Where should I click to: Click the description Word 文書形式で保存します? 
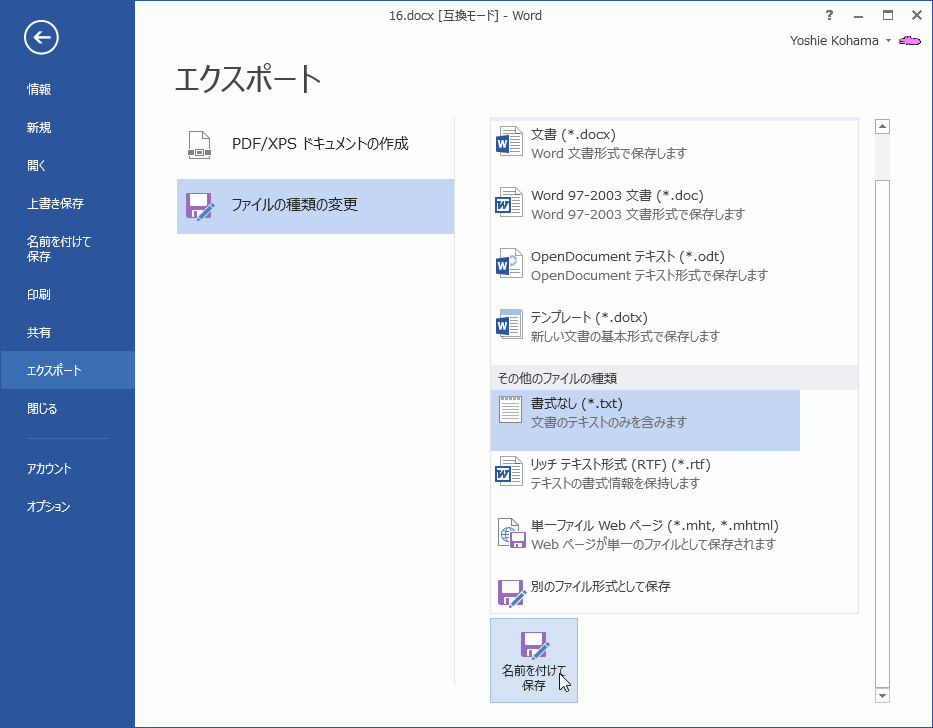click(x=609, y=154)
